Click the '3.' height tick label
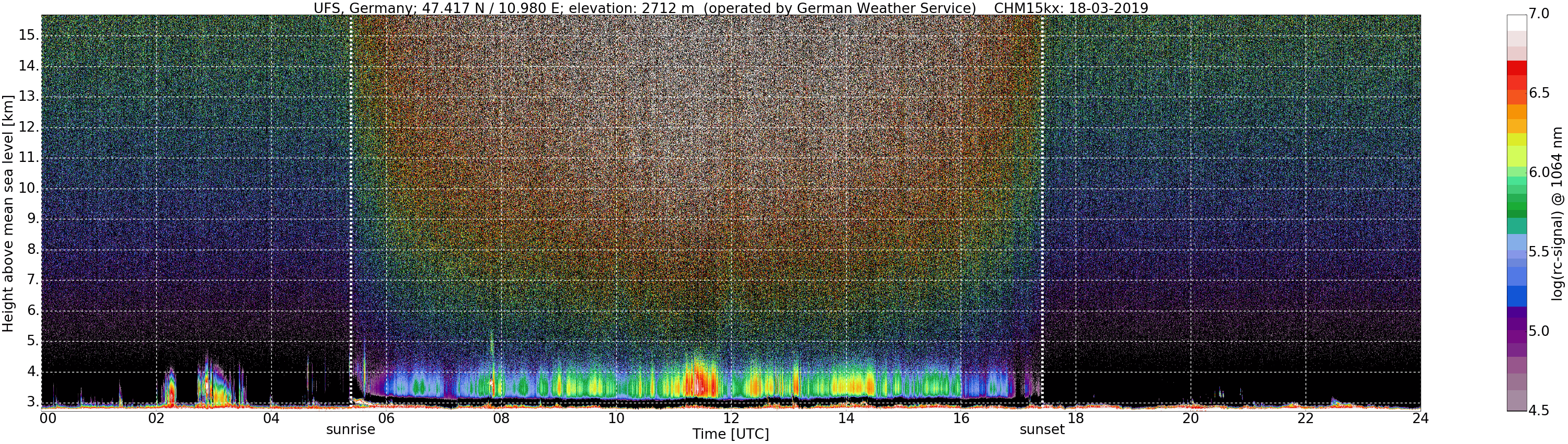Screen dimensions: 1568x444 [32, 402]
